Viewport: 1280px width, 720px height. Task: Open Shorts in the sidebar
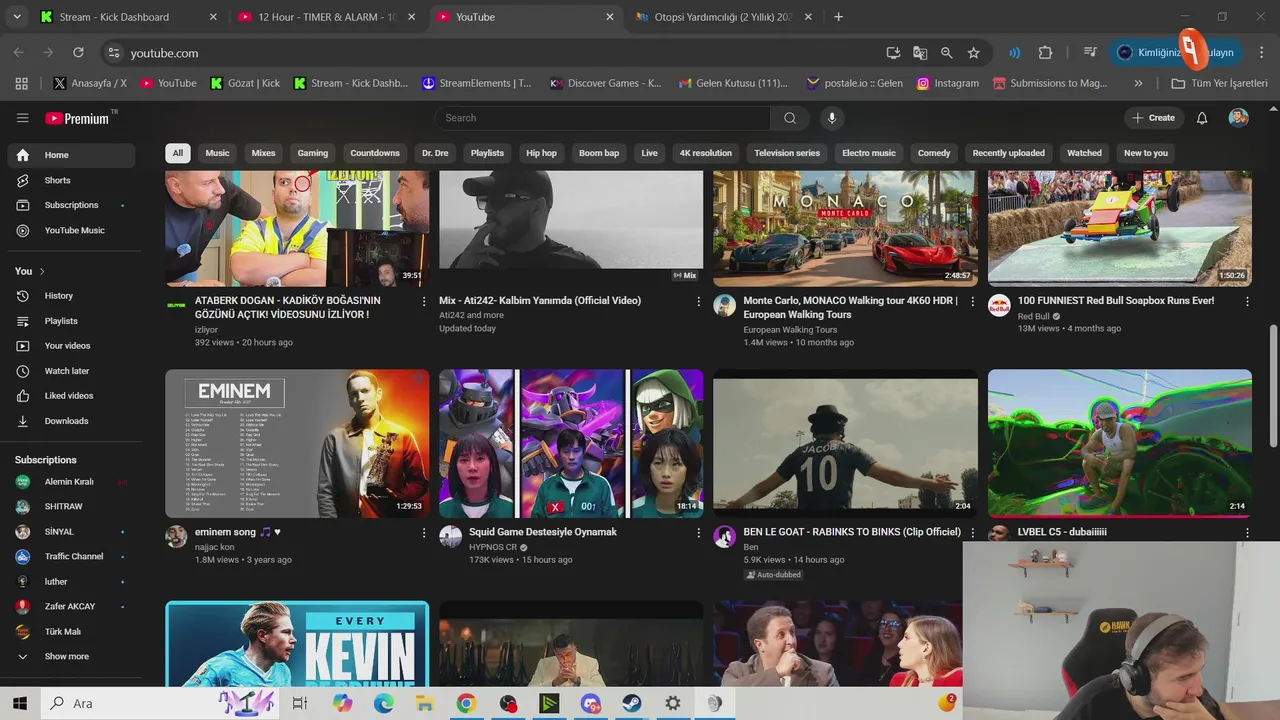70,180
